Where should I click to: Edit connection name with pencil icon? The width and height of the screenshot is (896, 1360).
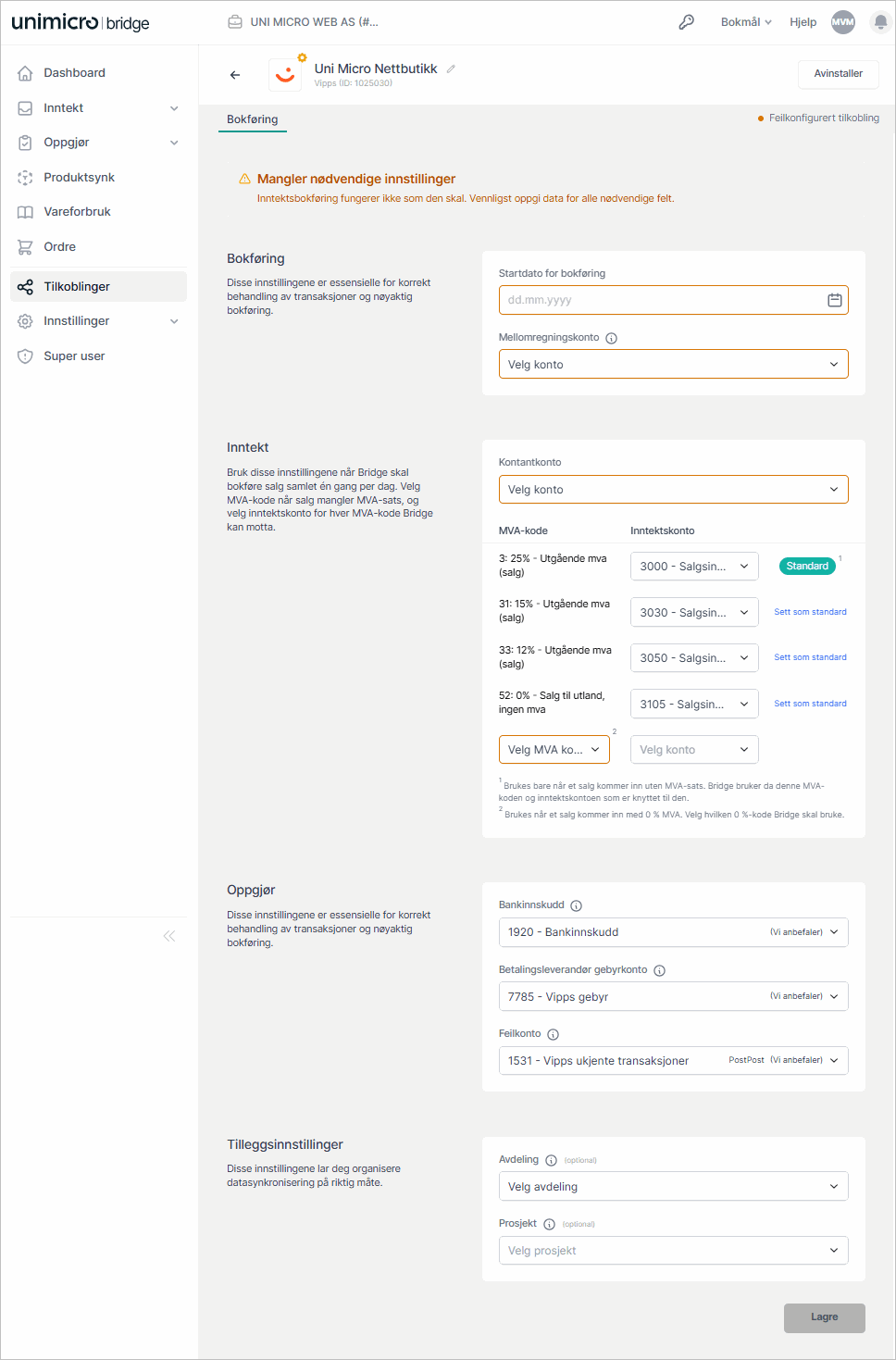click(x=451, y=69)
